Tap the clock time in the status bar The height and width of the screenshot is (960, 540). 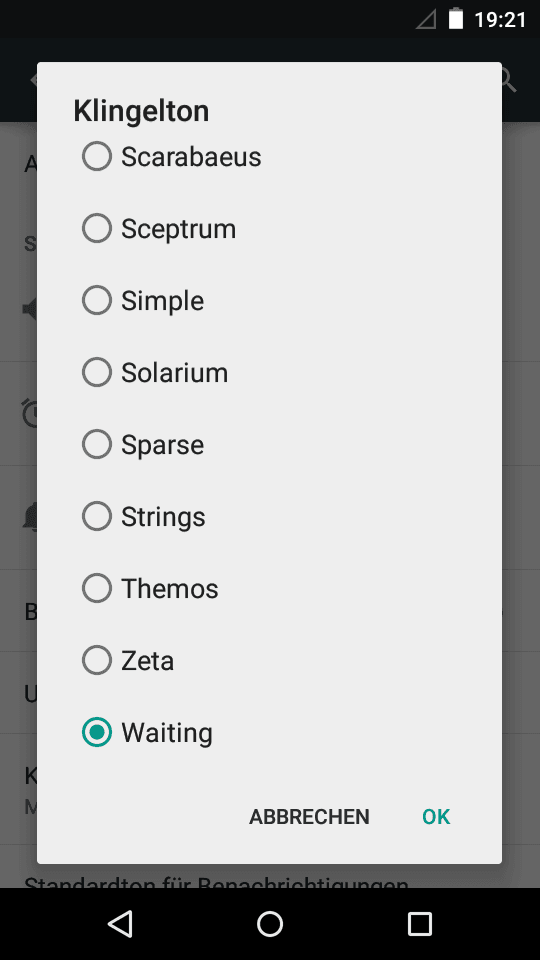click(500, 20)
